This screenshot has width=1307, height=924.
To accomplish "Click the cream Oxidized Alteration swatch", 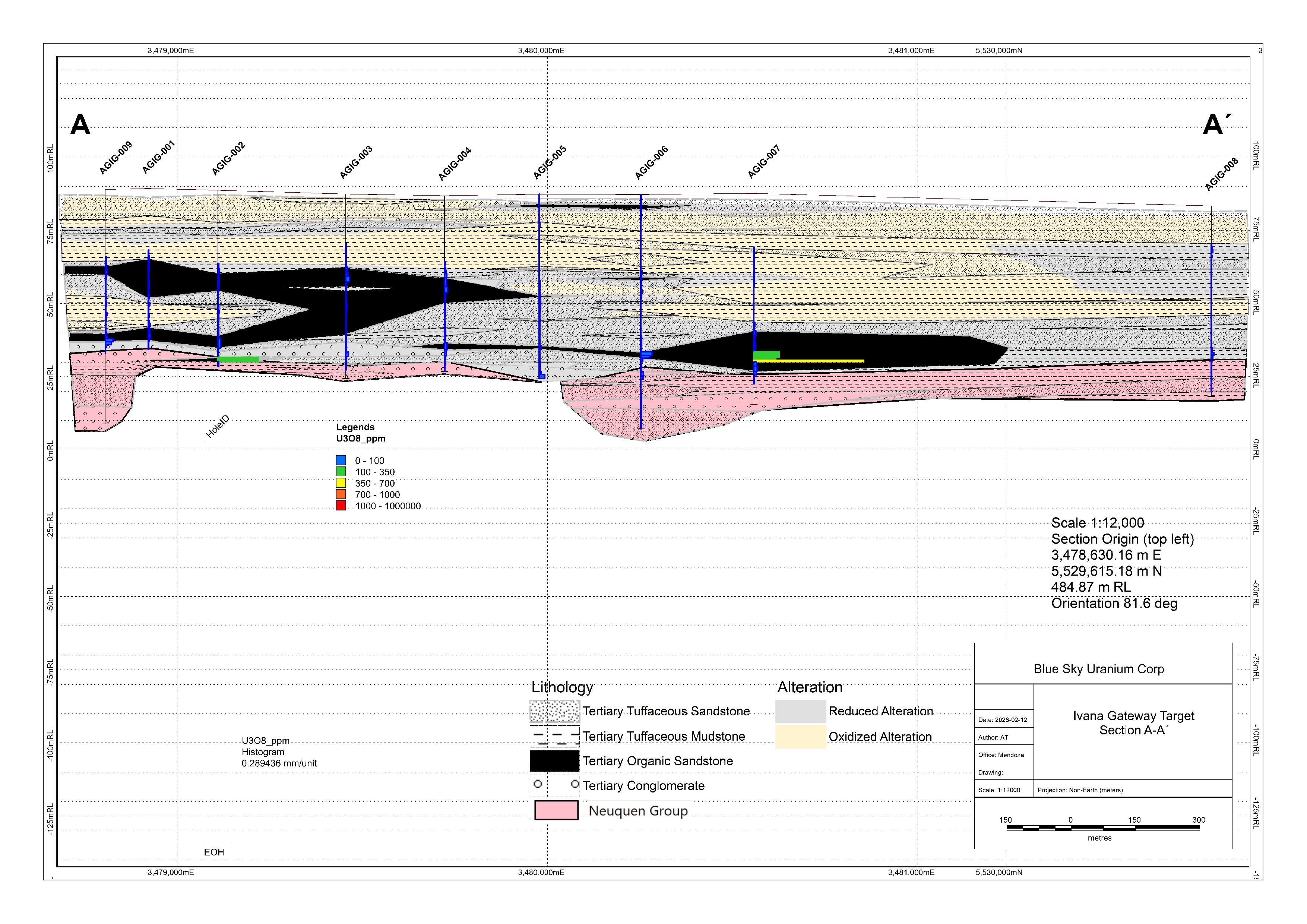I will (800, 737).
